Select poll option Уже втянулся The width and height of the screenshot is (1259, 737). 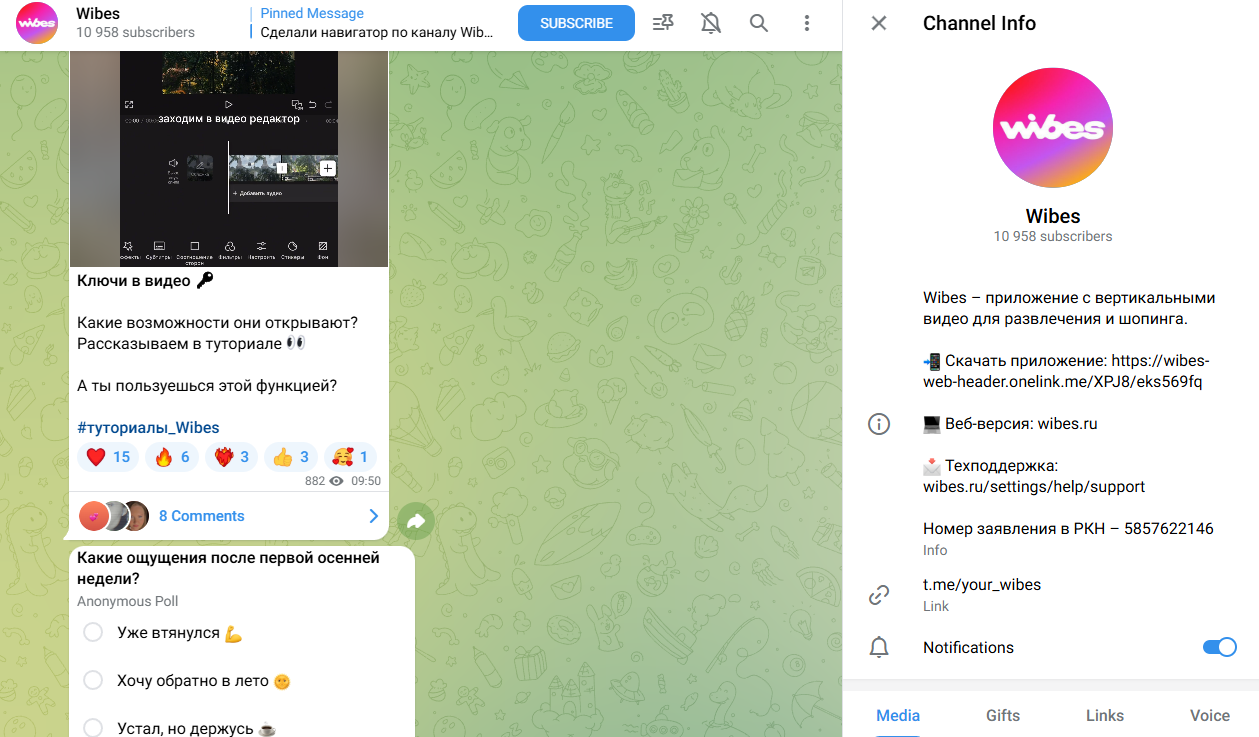(x=93, y=633)
